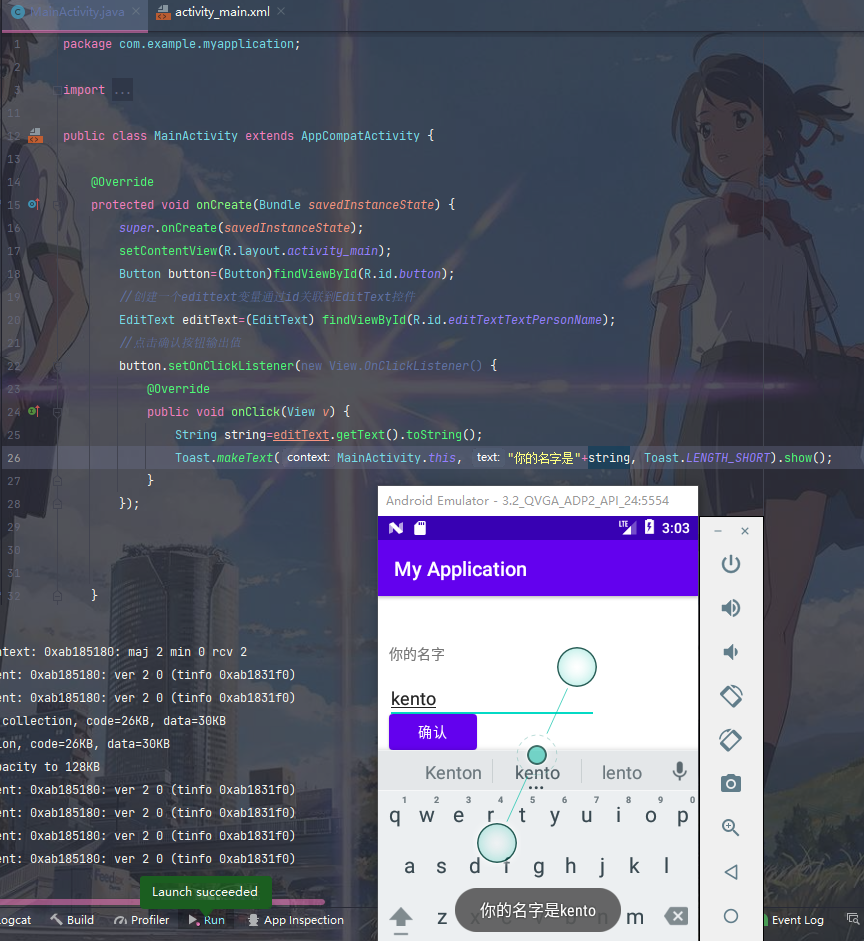Click the implements gutter icon on line 24
Viewport: 864px width, 941px height.
[x=34, y=411]
